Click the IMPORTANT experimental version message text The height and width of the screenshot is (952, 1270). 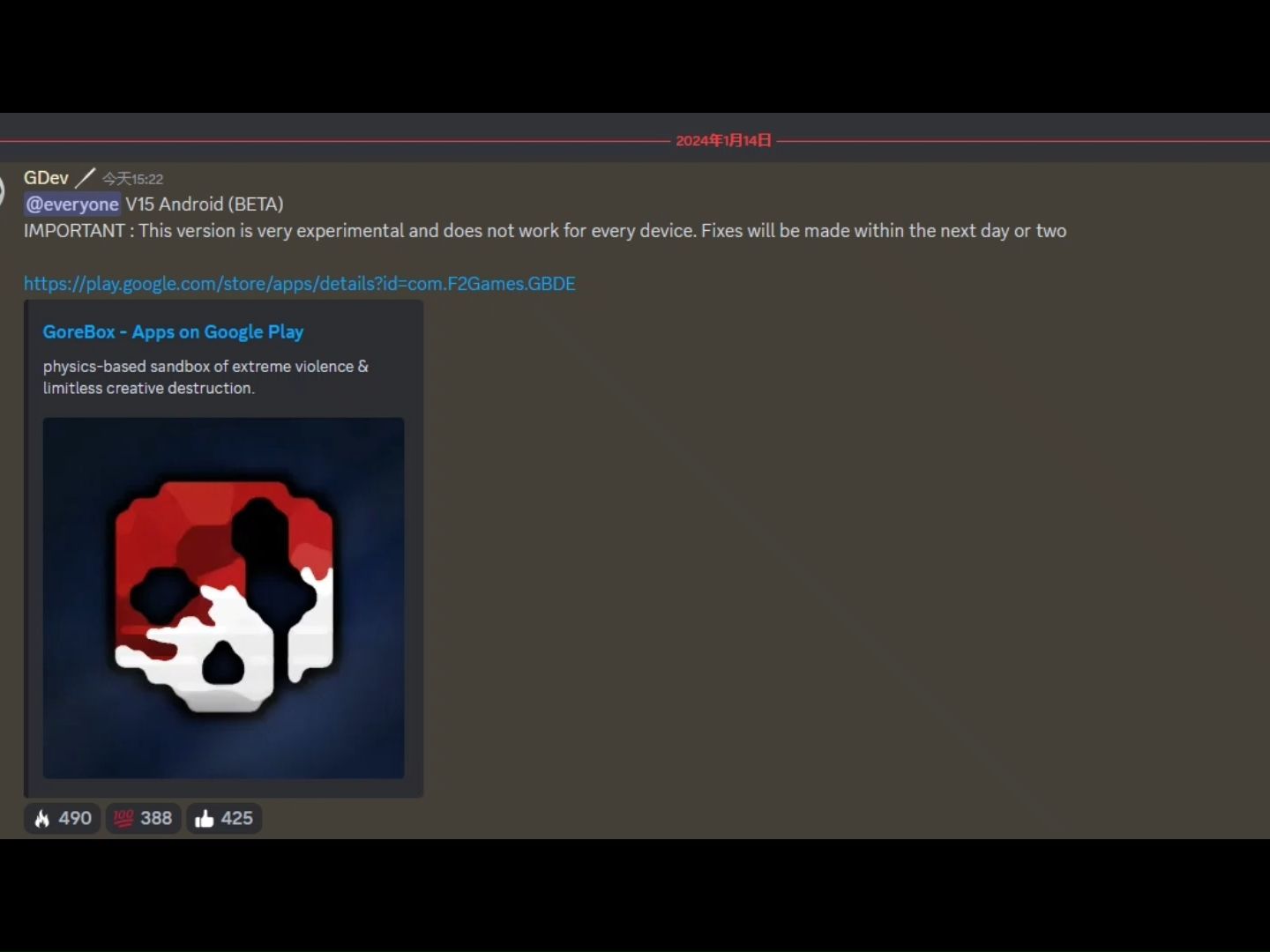click(545, 231)
